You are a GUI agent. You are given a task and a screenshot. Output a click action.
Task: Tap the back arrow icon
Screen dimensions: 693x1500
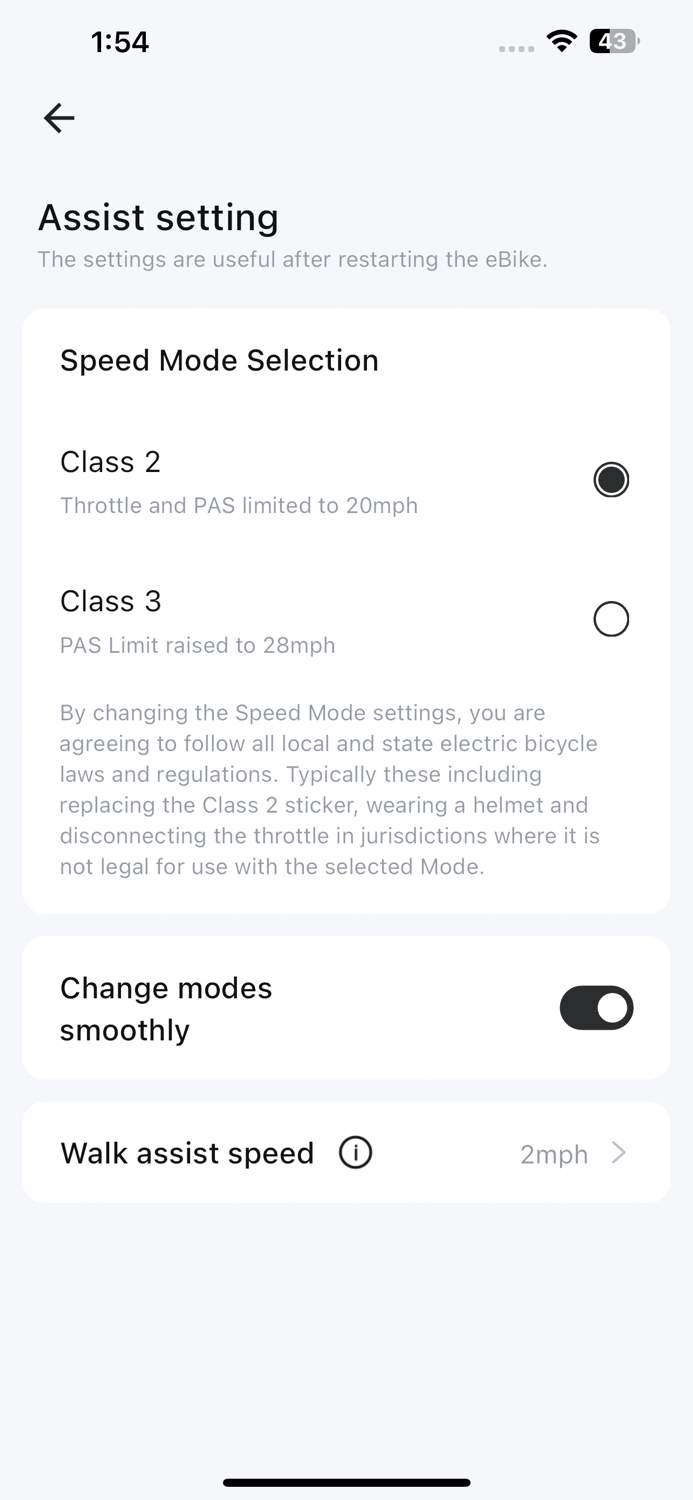[58, 117]
